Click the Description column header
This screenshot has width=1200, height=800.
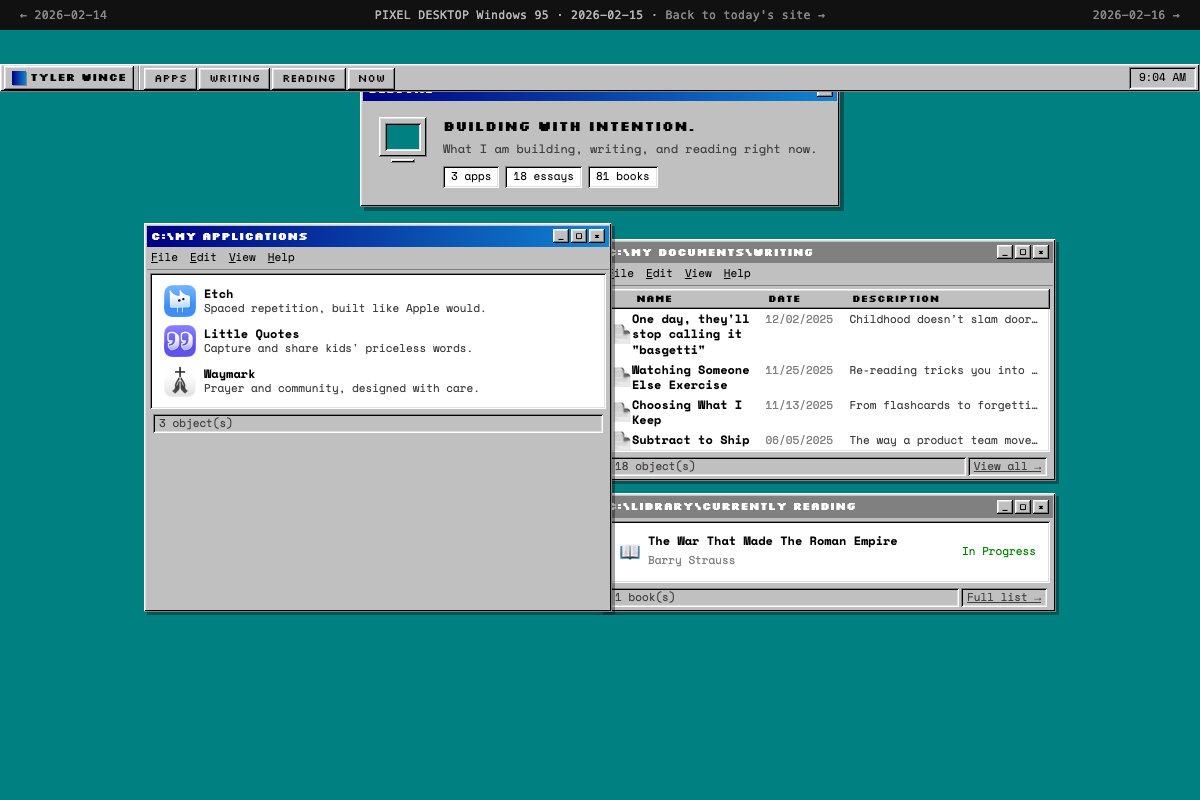(896, 299)
